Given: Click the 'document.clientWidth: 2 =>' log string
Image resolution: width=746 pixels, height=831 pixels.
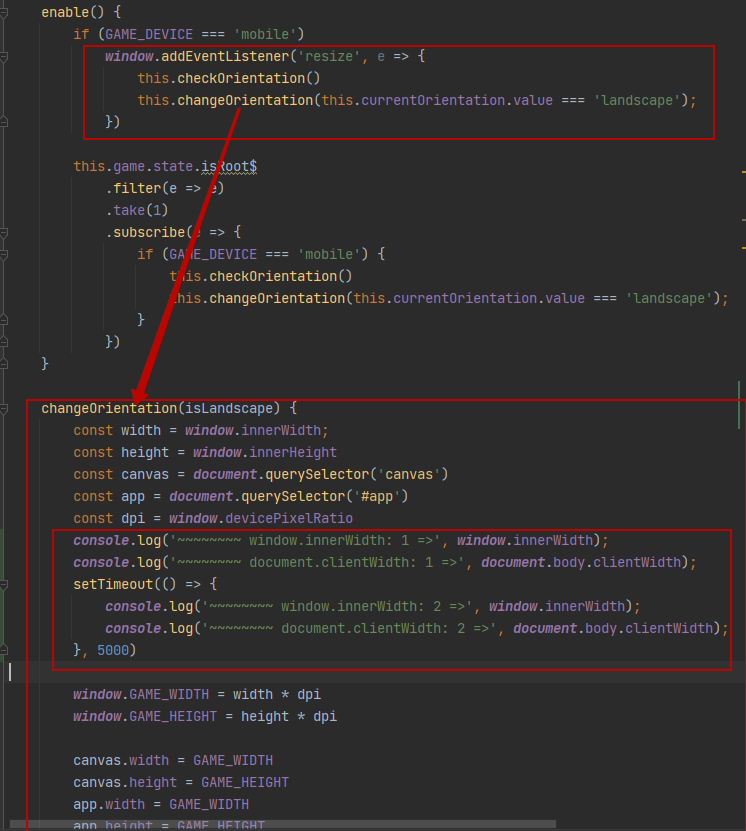Looking at the screenshot, I should tap(349, 628).
